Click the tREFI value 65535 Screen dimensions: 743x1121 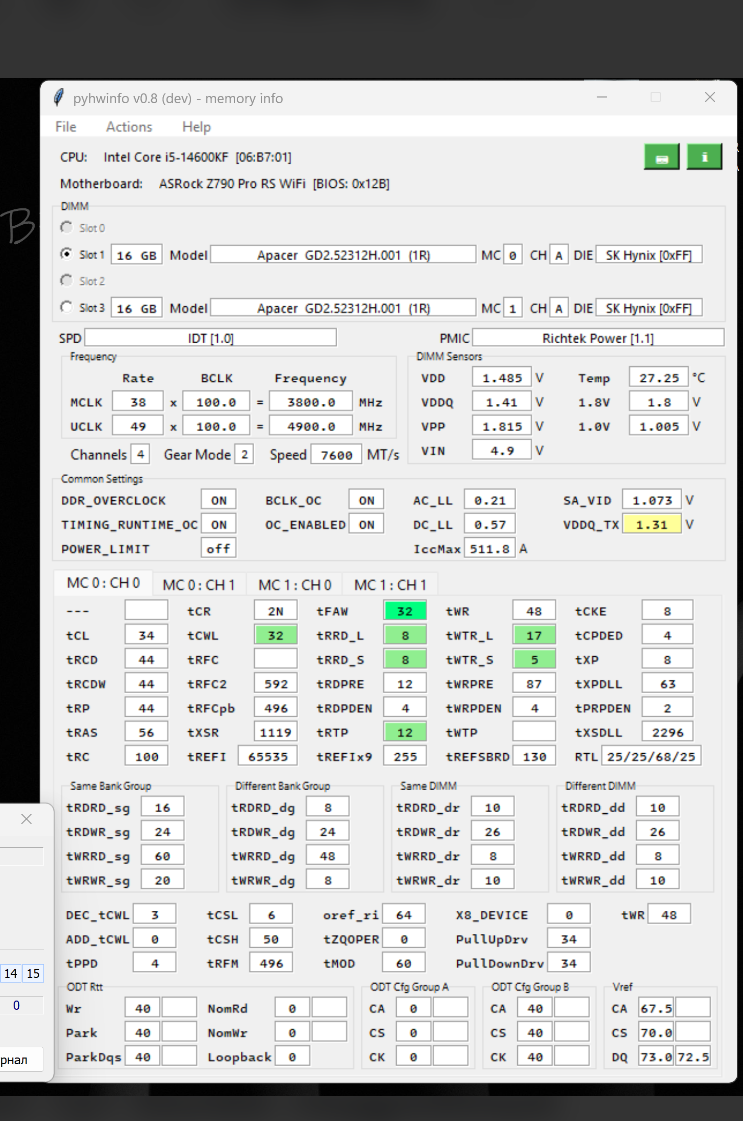click(267, 757)
